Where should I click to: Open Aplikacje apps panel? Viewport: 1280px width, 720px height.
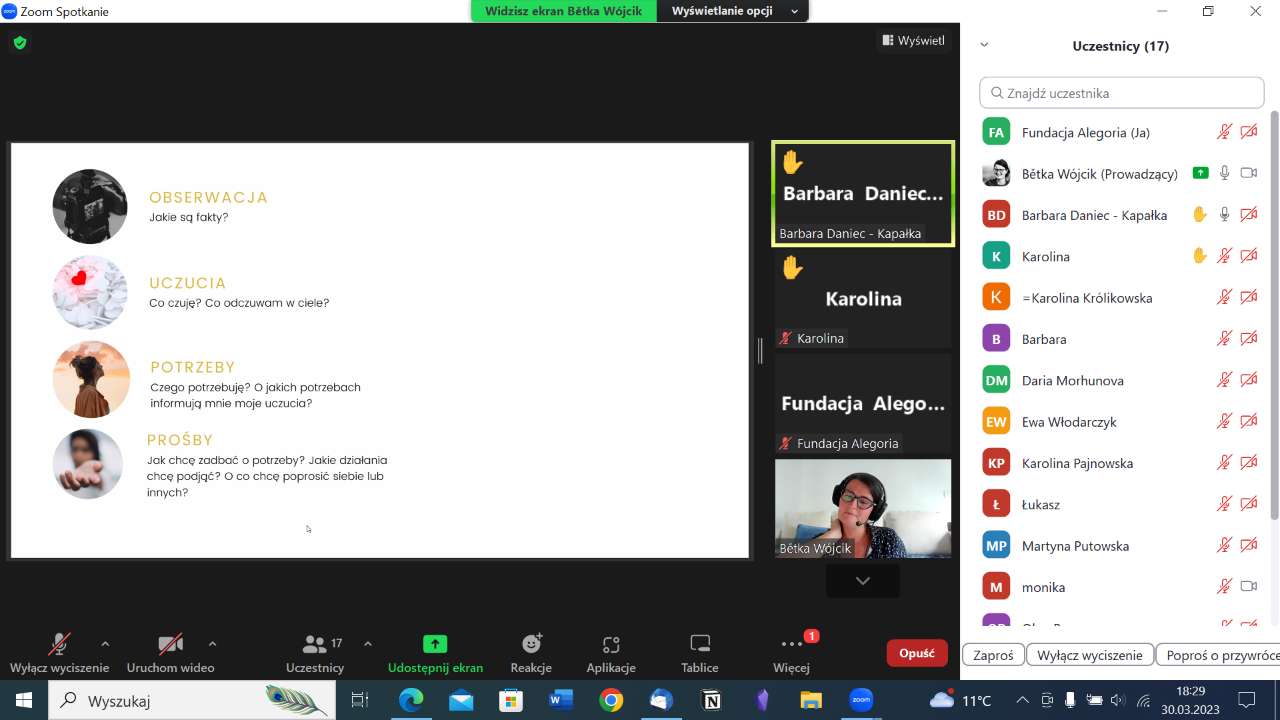pos(611,653)
